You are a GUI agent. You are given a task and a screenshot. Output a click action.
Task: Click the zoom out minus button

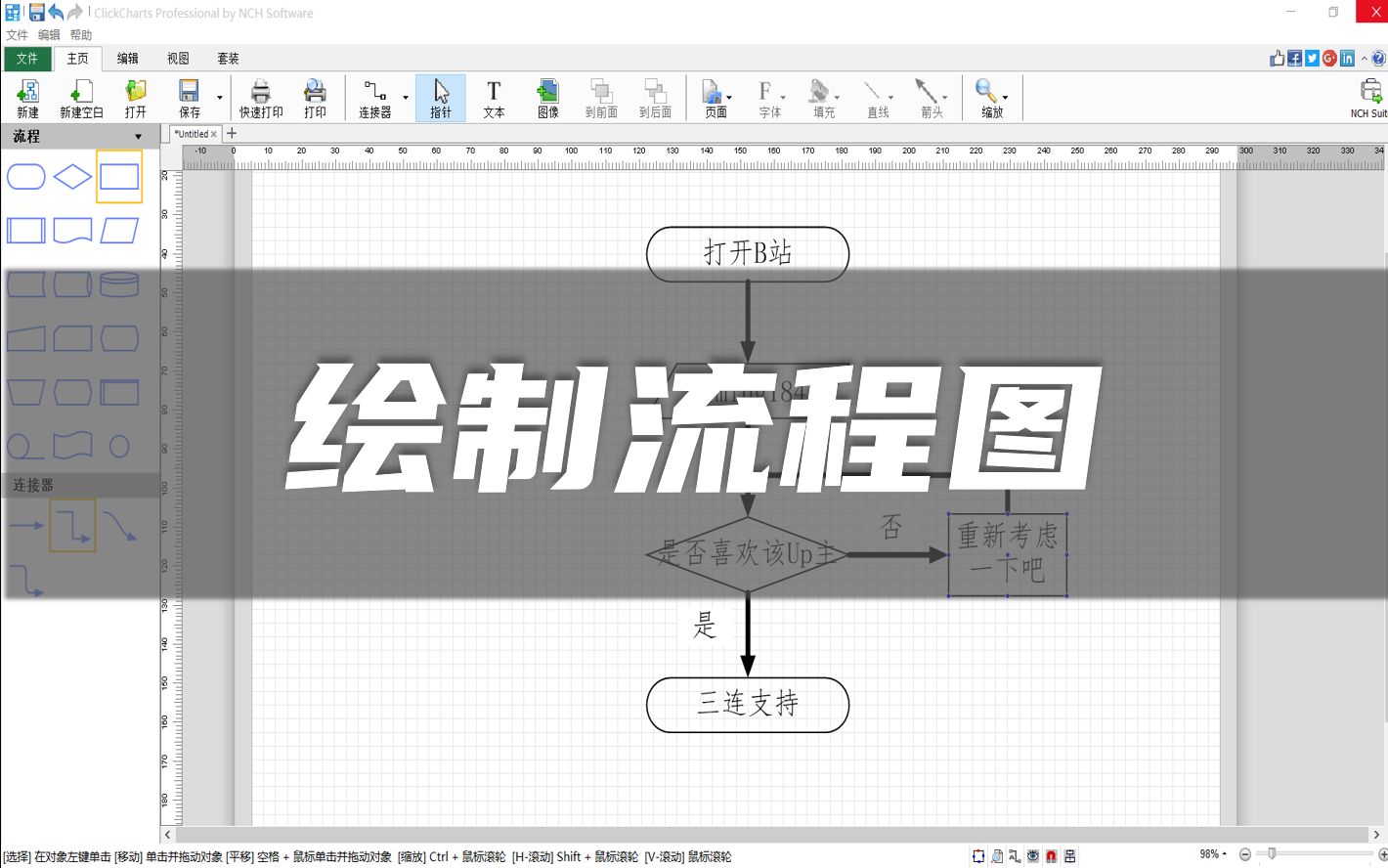(x=1245, y=854)
